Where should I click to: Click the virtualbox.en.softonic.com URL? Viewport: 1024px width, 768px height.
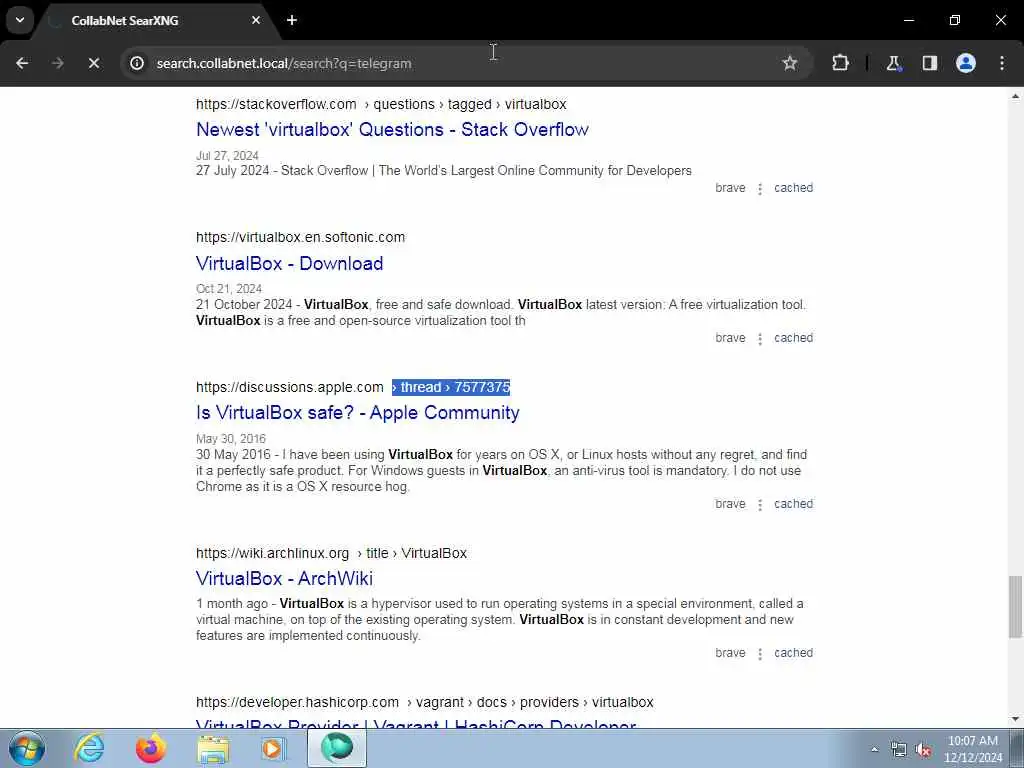pyautogui.click(x=300, y=237)
